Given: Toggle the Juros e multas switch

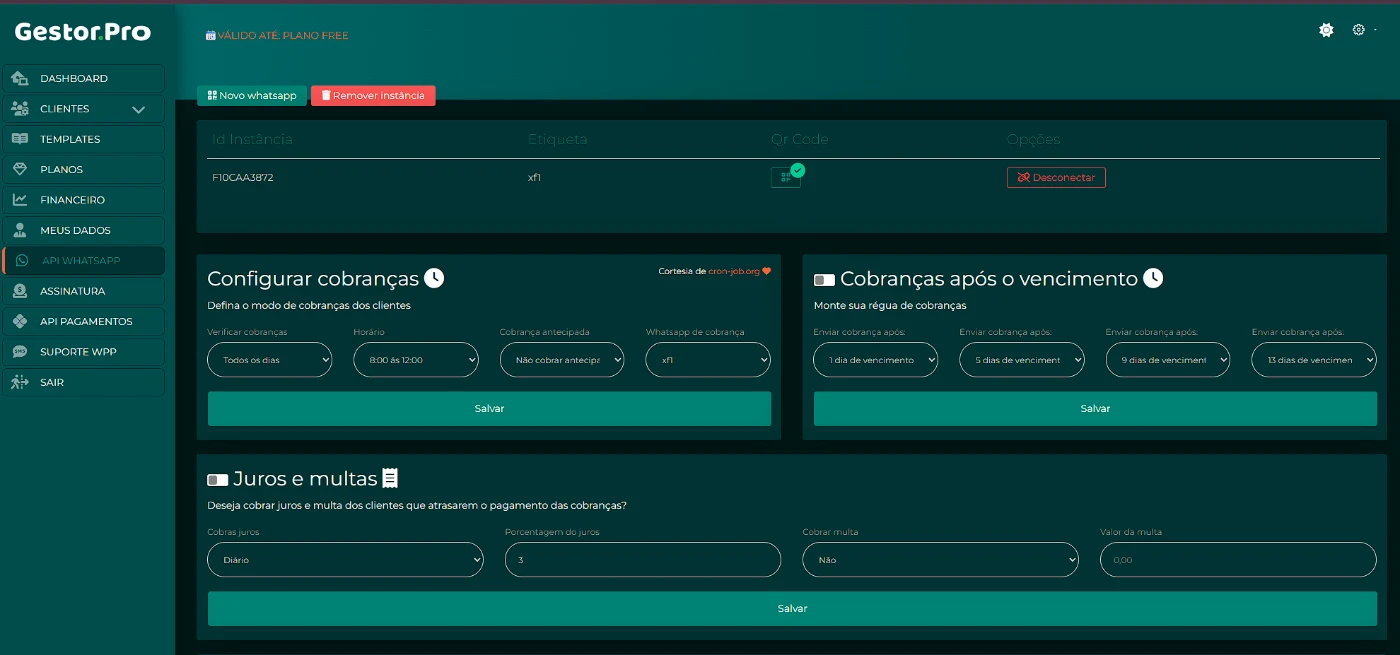Looking at the screenshot, I should tap(217, 480).
